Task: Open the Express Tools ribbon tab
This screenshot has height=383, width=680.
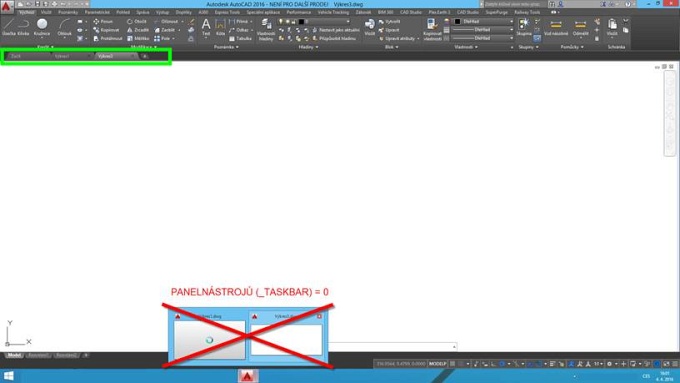Action: click(x=227, y=12)
